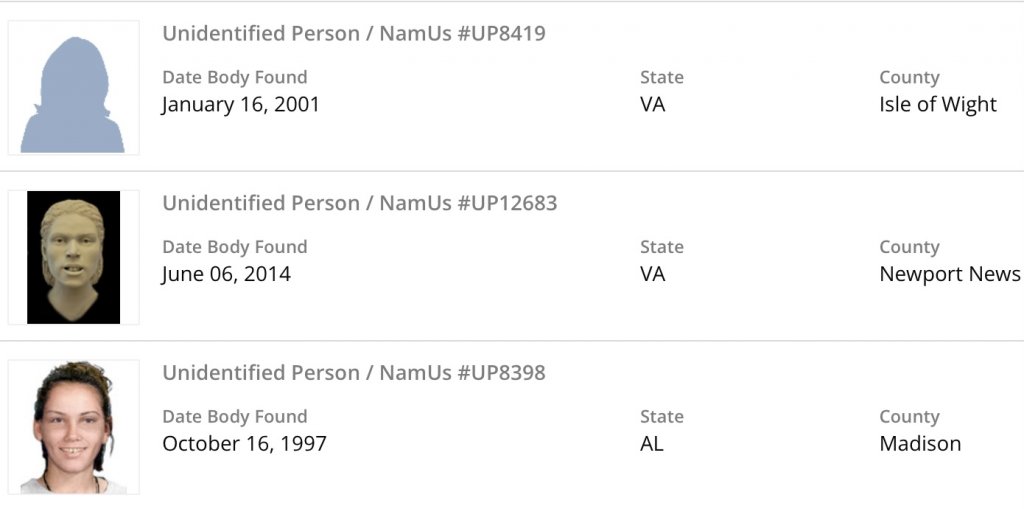This screenshot has height=509, width=1024.
Task: Click VA state in the #UP8419 record
Action: 652,105
